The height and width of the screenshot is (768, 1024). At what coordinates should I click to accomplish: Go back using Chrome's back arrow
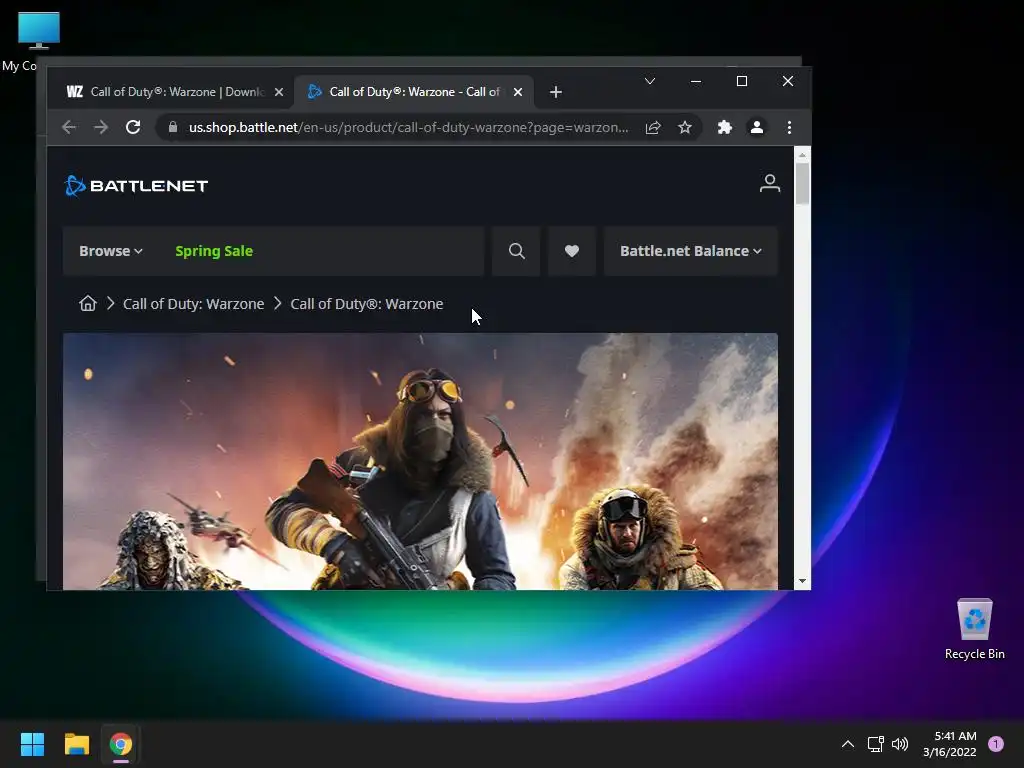point(69,127)
